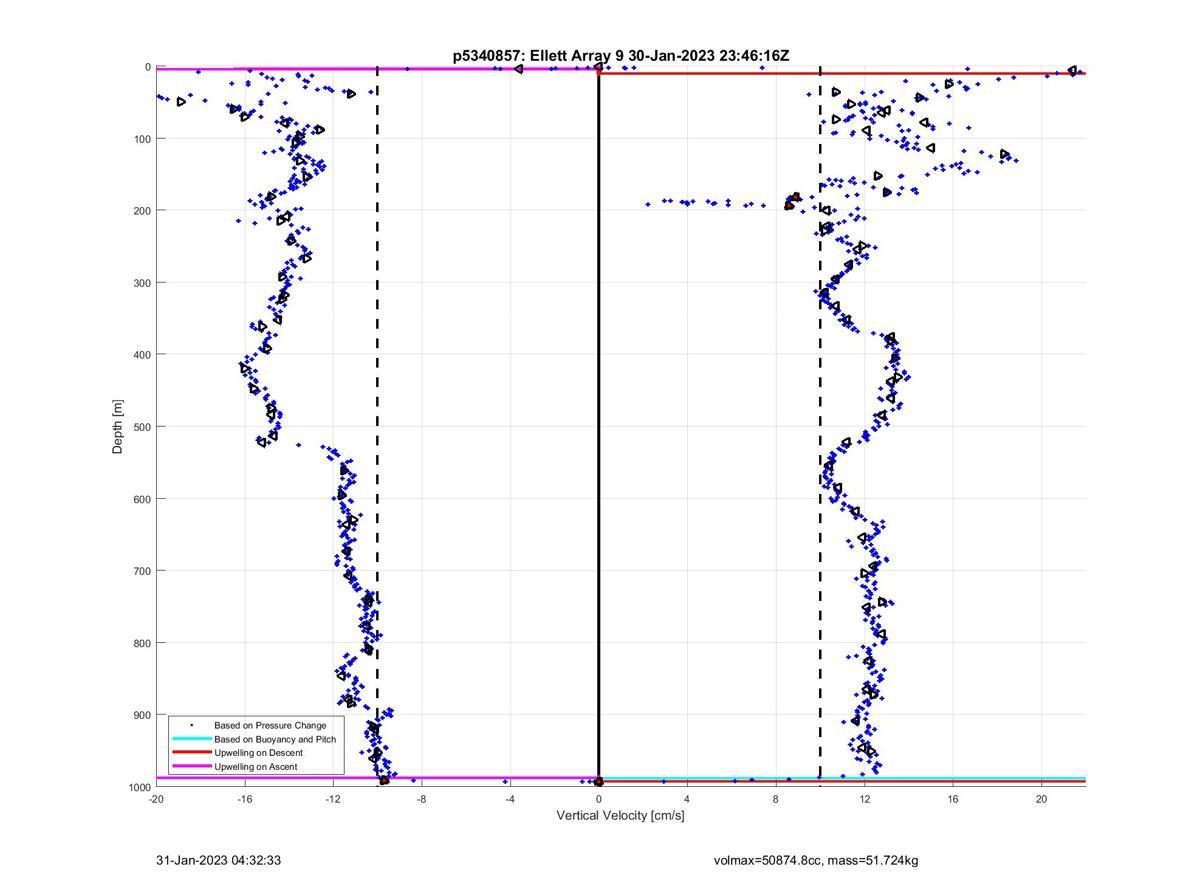The height and width of the screenshot is (885, 1200).
Task: Click x-axis tick label '-12'
Action: [x=333, y=799]
